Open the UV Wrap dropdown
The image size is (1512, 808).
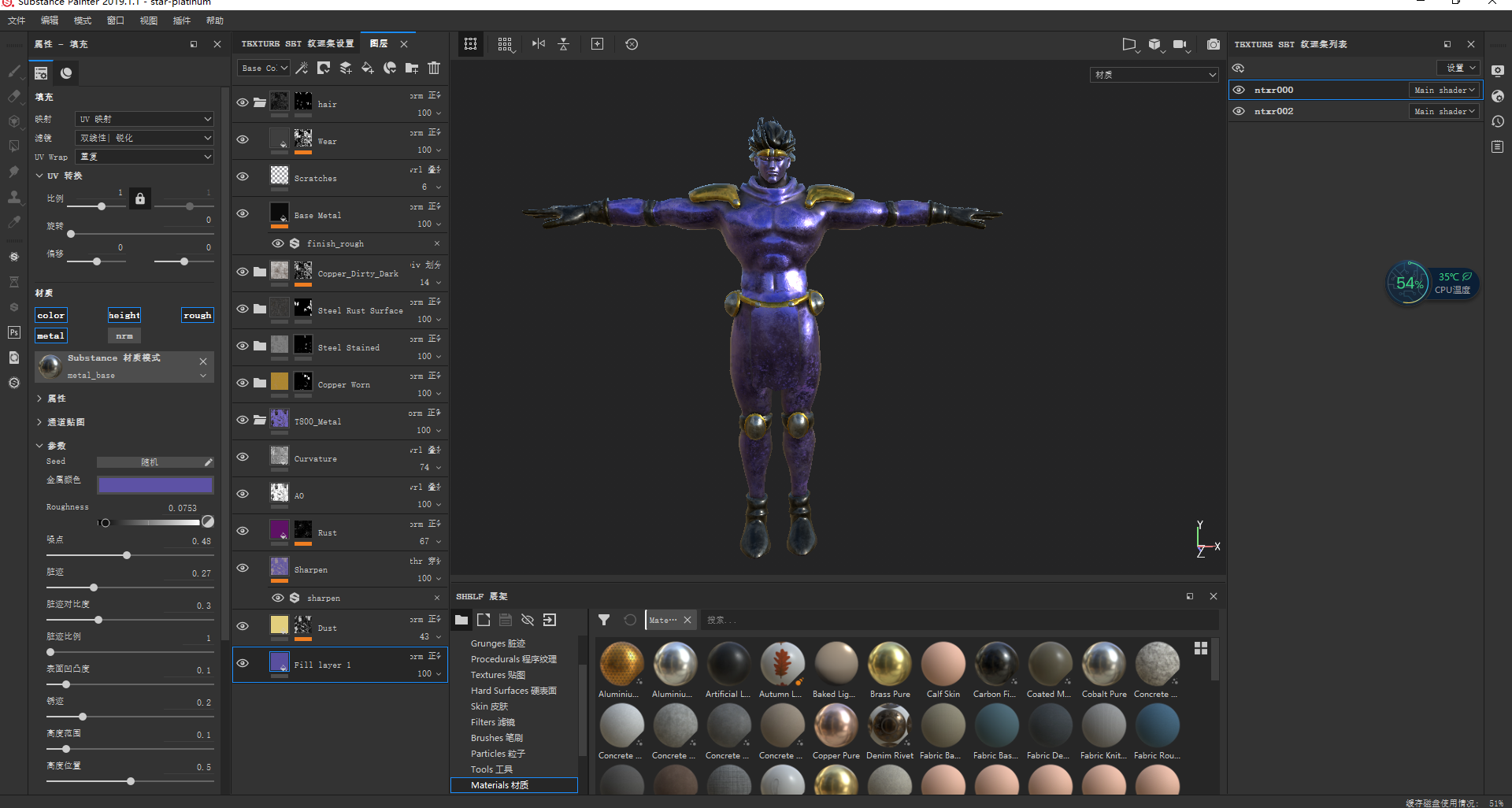pos(145,157)
